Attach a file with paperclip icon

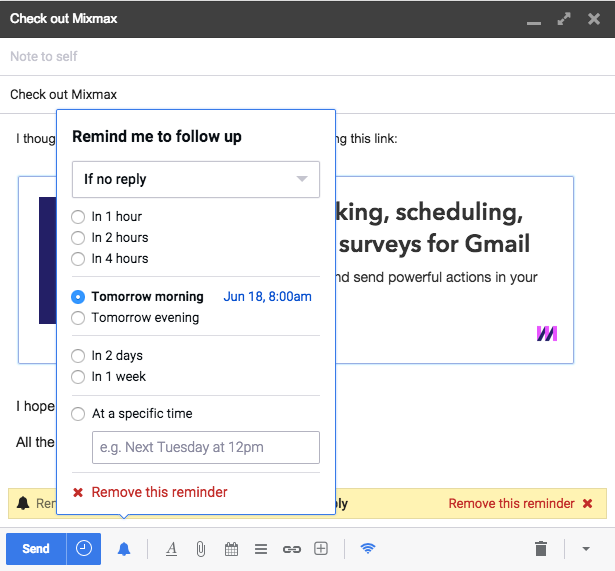[200, 549]
